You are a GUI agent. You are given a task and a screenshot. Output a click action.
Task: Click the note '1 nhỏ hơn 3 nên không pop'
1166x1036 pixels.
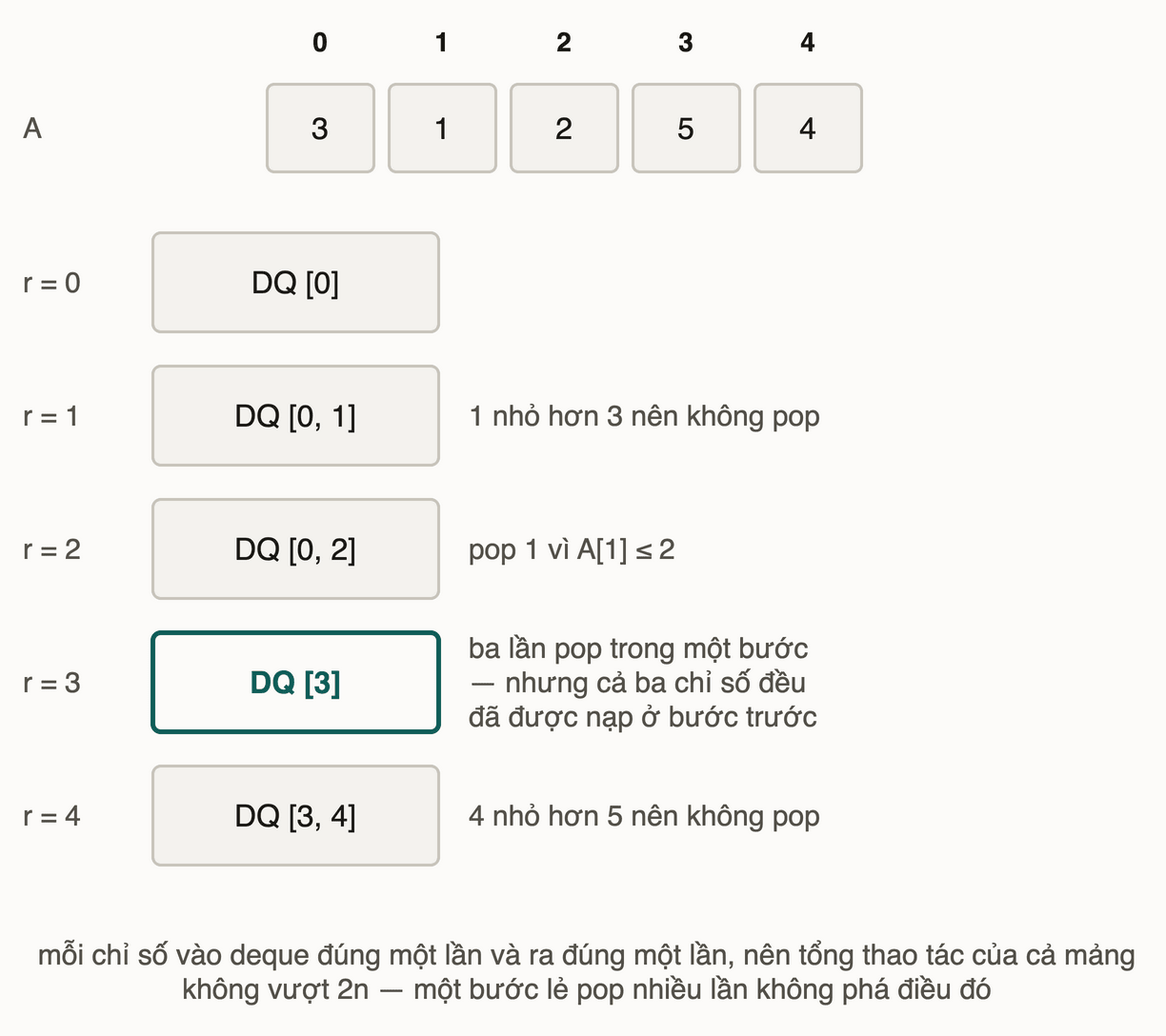[x=645, y=416]
